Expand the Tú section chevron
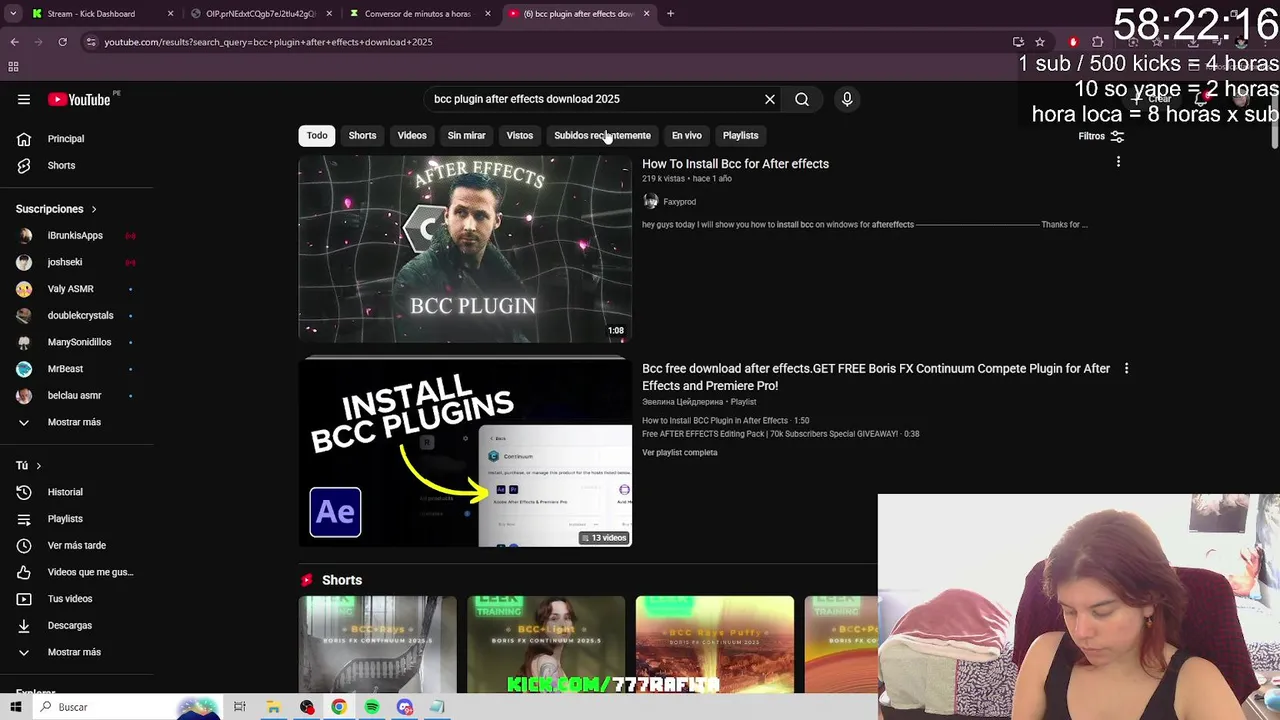The width and height of the screenshot is (1280, 720). pos(39,466)
